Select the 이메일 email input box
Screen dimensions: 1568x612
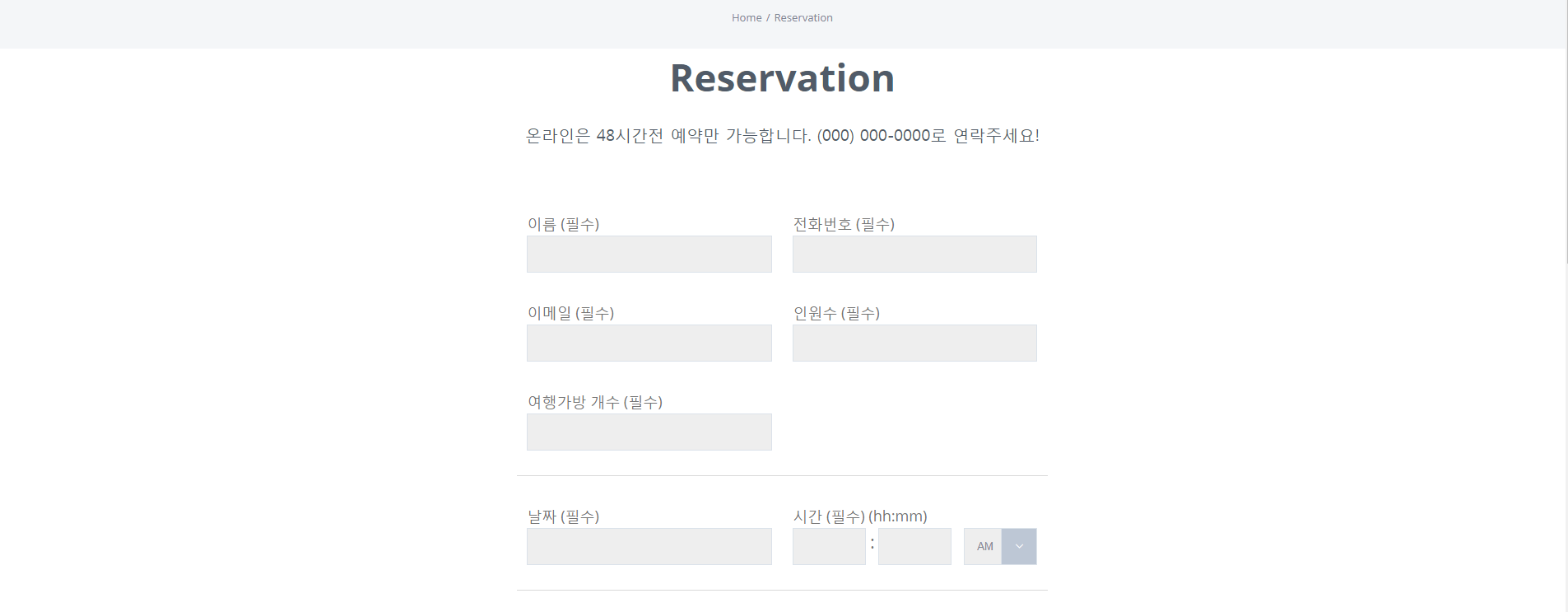tap(649, 343)
